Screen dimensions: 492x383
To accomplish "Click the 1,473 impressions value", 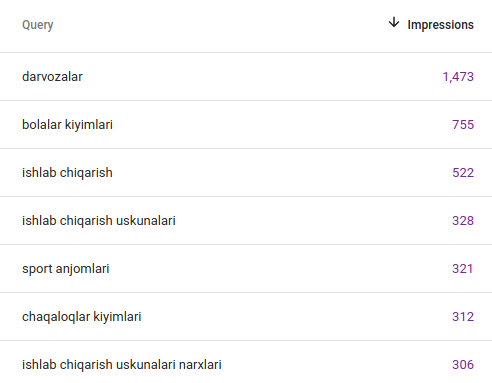I will point(458,77).
